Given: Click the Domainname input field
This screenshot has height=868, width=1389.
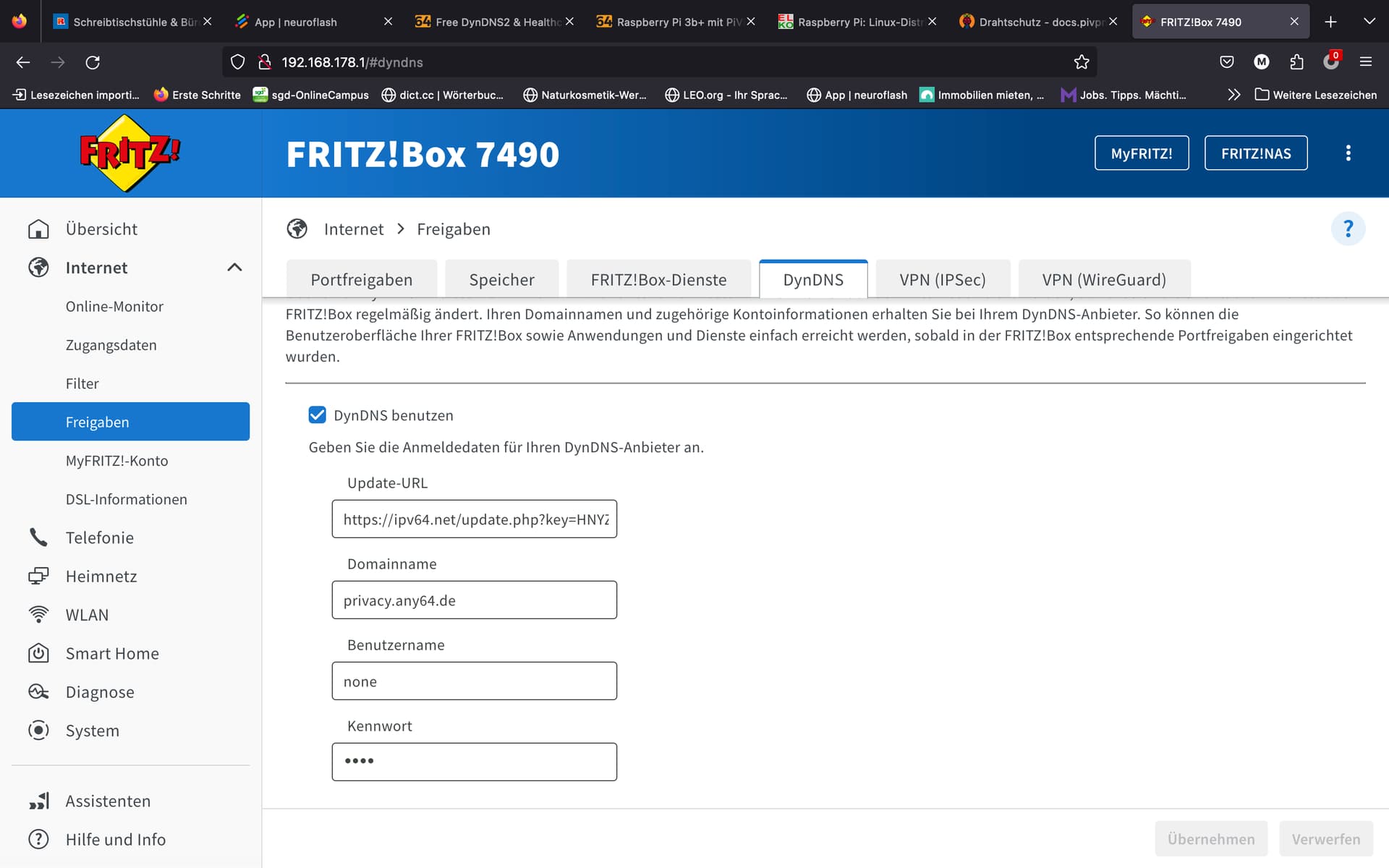Looking at the screenshot, I should pos(474,600).
